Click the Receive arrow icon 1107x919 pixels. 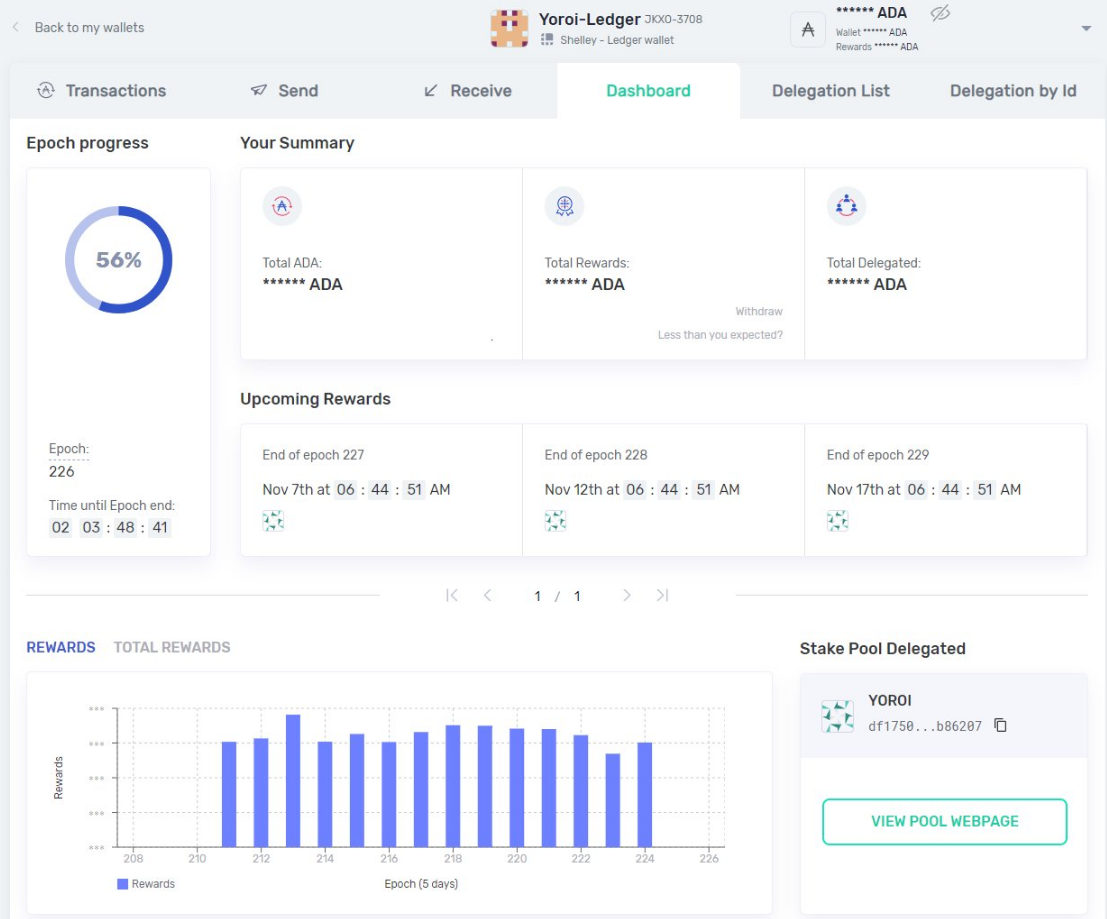(431, 90)
